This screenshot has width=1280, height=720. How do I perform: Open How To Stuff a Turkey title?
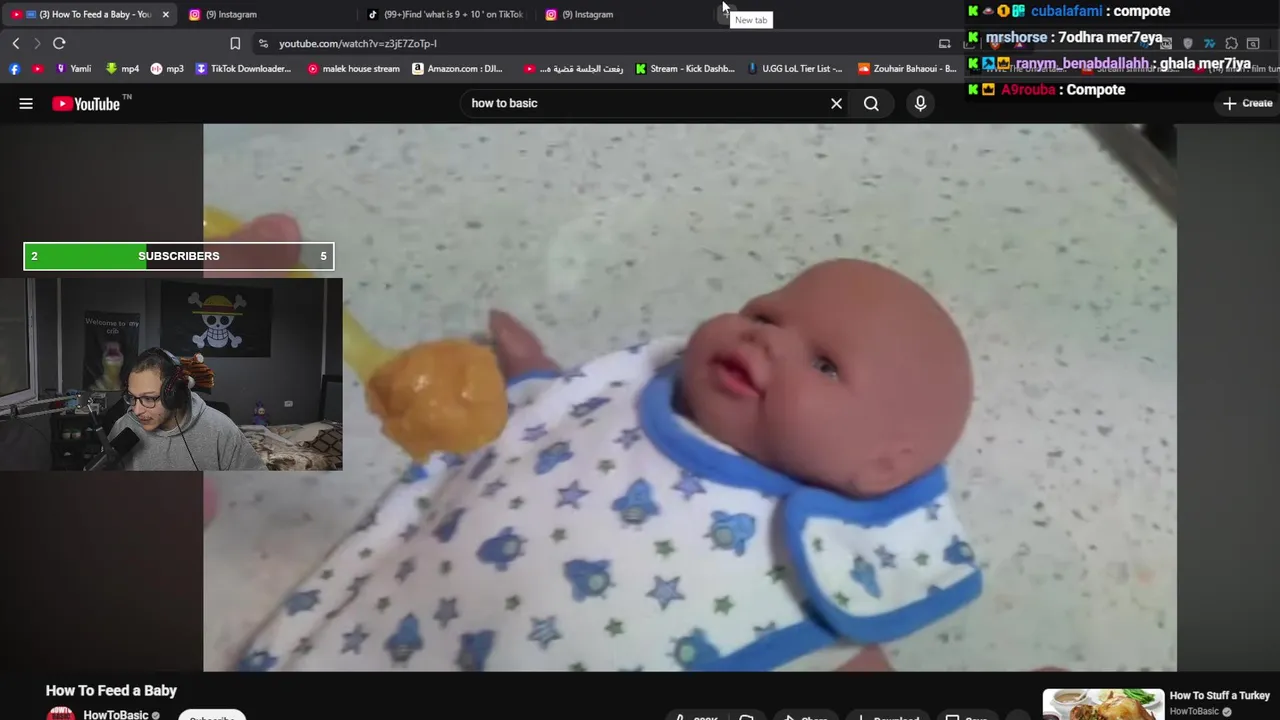point(1219,695)
